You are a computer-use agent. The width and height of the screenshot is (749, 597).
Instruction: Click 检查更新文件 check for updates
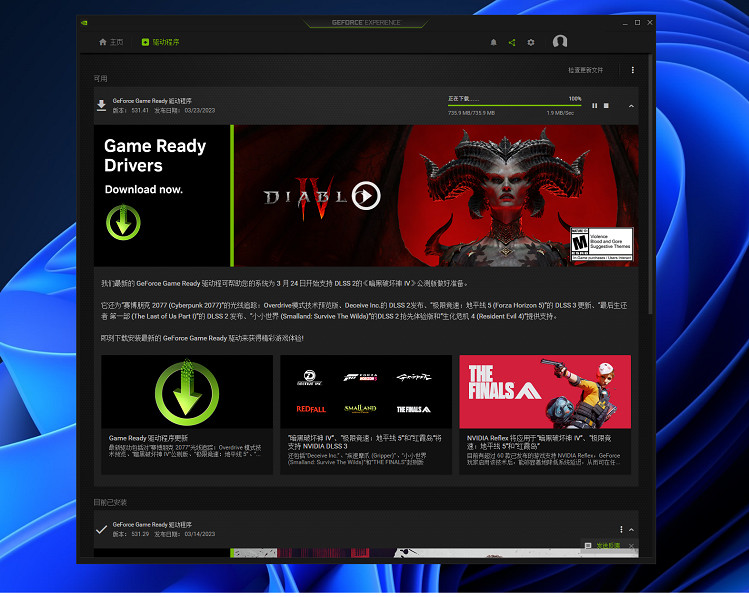(585, 70)
